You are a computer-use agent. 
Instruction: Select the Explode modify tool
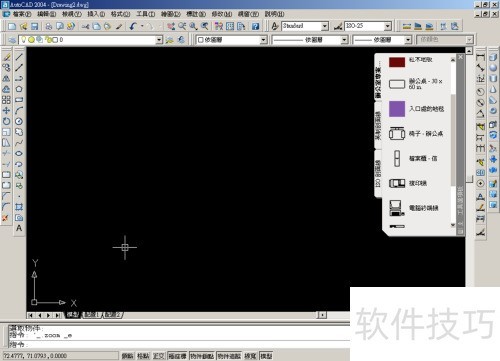[x=5, y=218]
